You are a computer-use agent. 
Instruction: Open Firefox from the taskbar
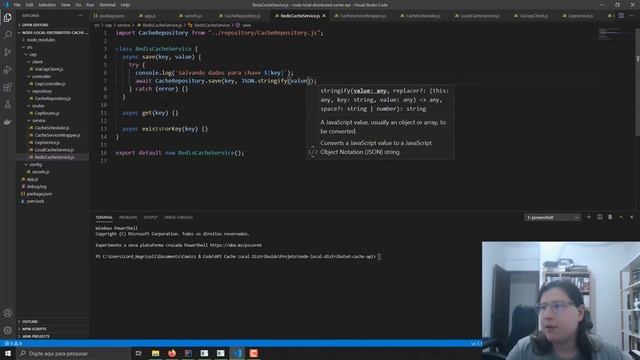172,353
